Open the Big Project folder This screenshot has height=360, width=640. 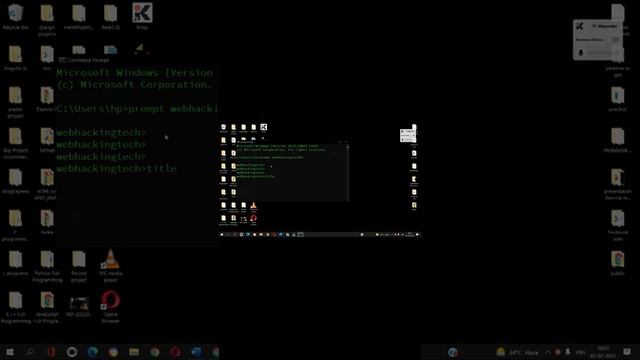(16, 143)
